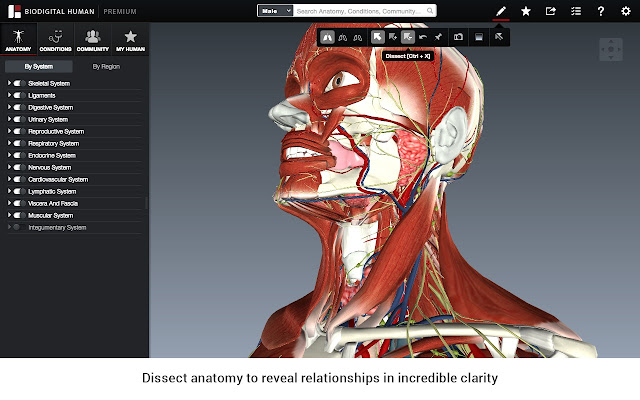Screen dimensions: 640x400
Task: Open settings gear icon
Action: pos(626,11)
